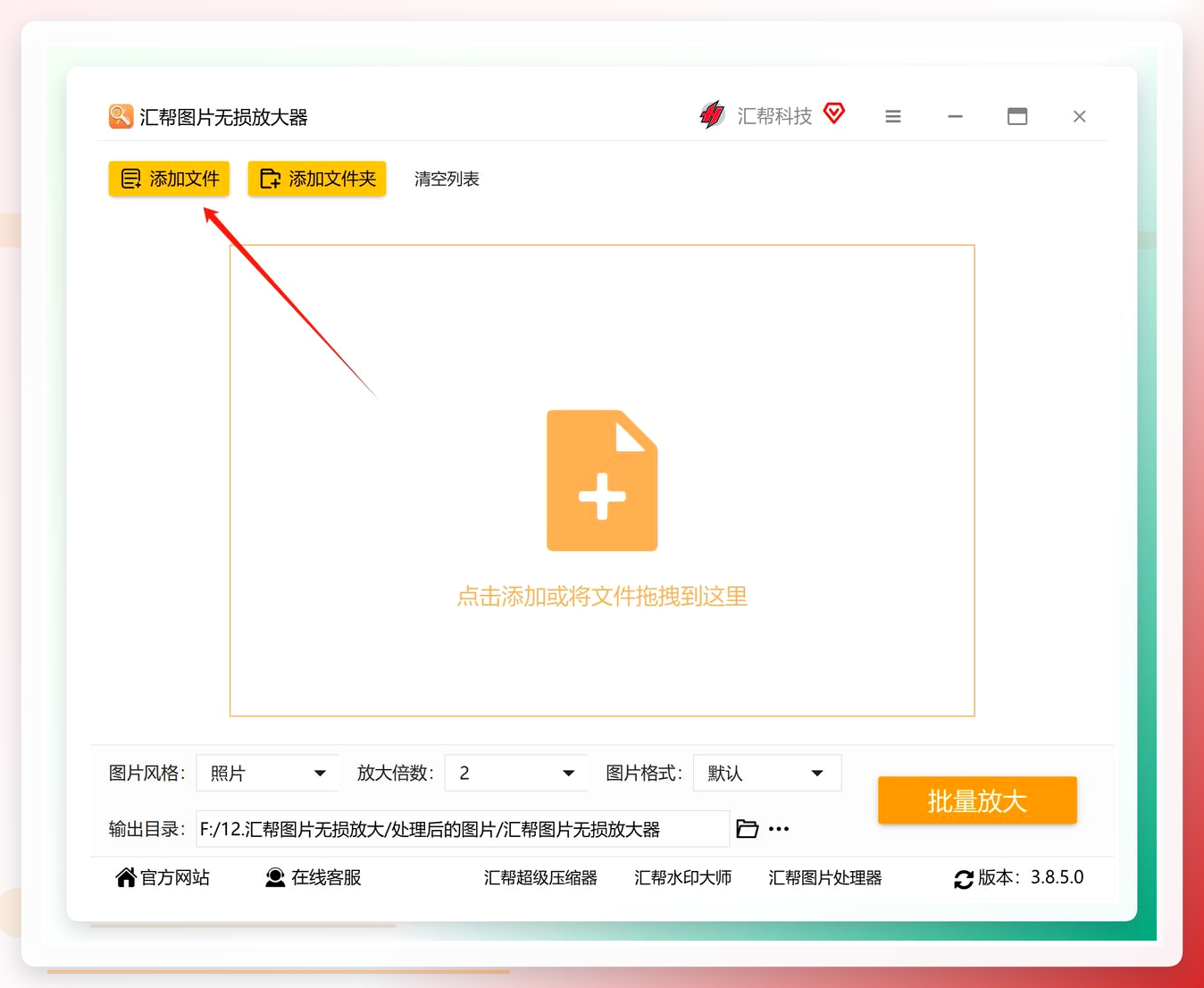Viewport: 1204px width, 988px height.
Task: Click the three-dots browse button
Action: [779, 829]
